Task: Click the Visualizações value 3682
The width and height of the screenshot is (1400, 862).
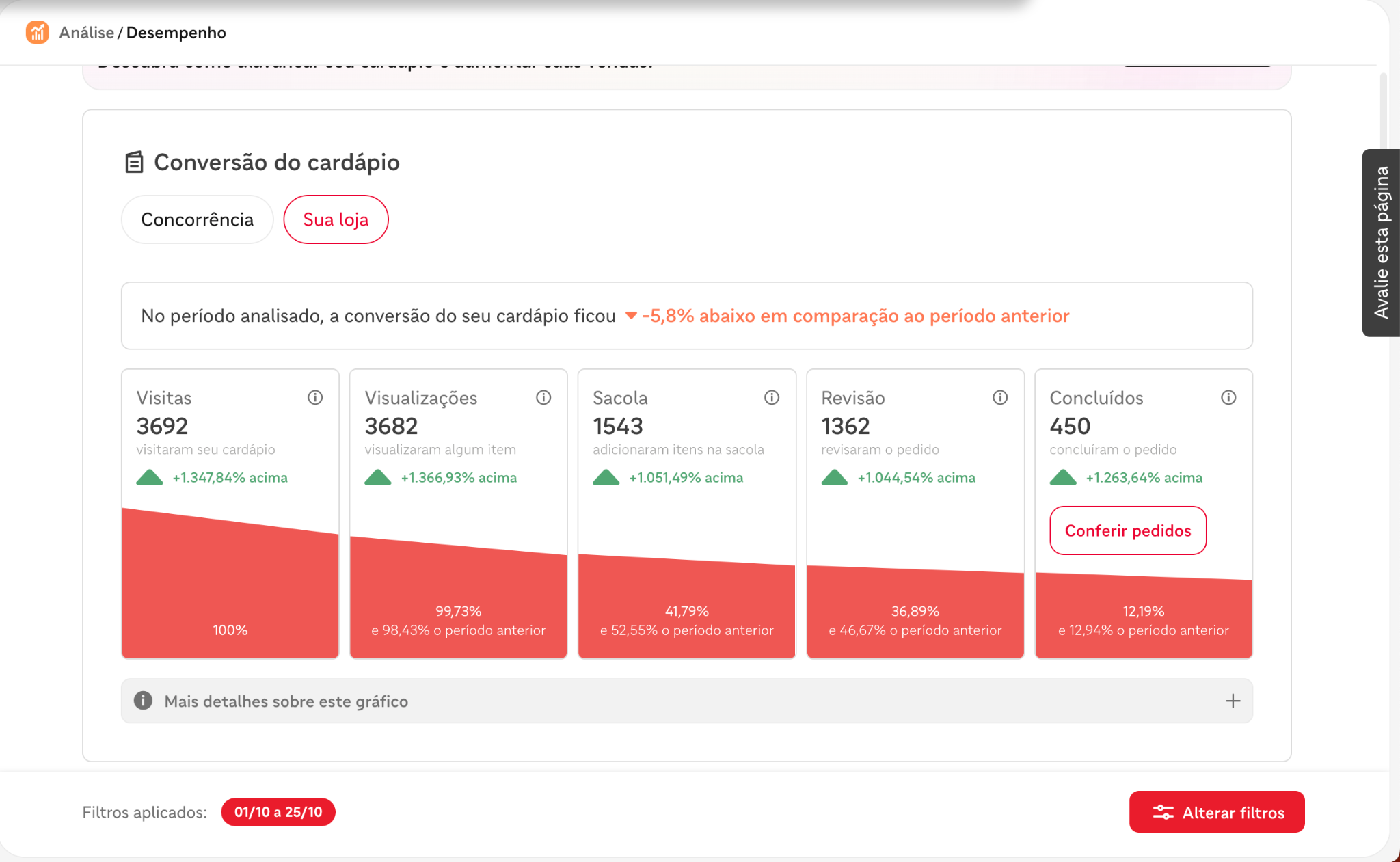Action: (x=391, y=426)
